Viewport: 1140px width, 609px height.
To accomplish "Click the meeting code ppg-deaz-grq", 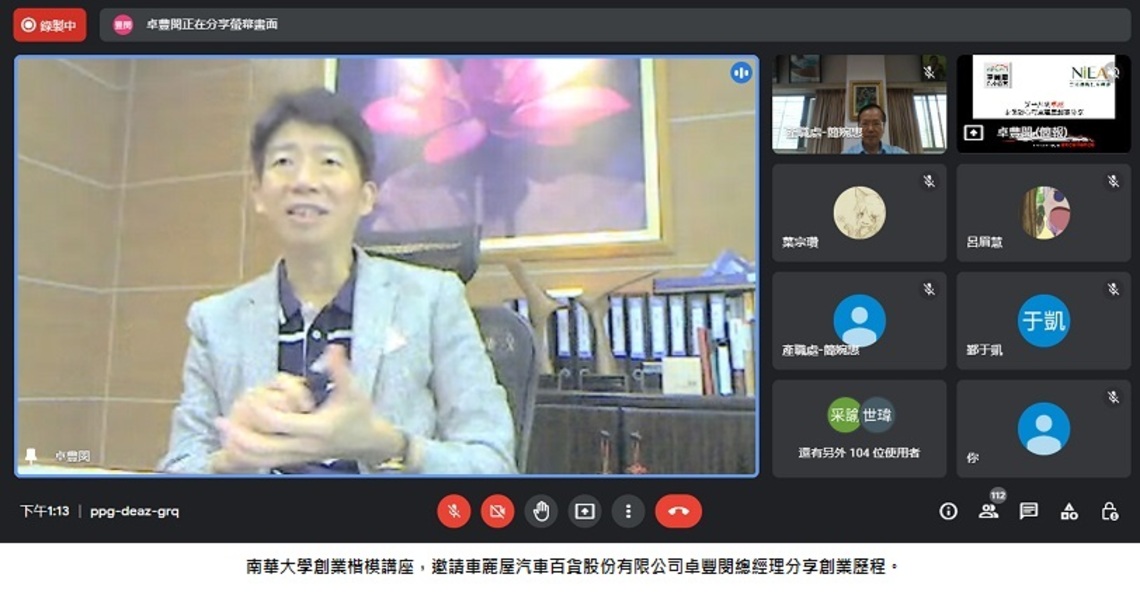I will click(x=135, y=511).
